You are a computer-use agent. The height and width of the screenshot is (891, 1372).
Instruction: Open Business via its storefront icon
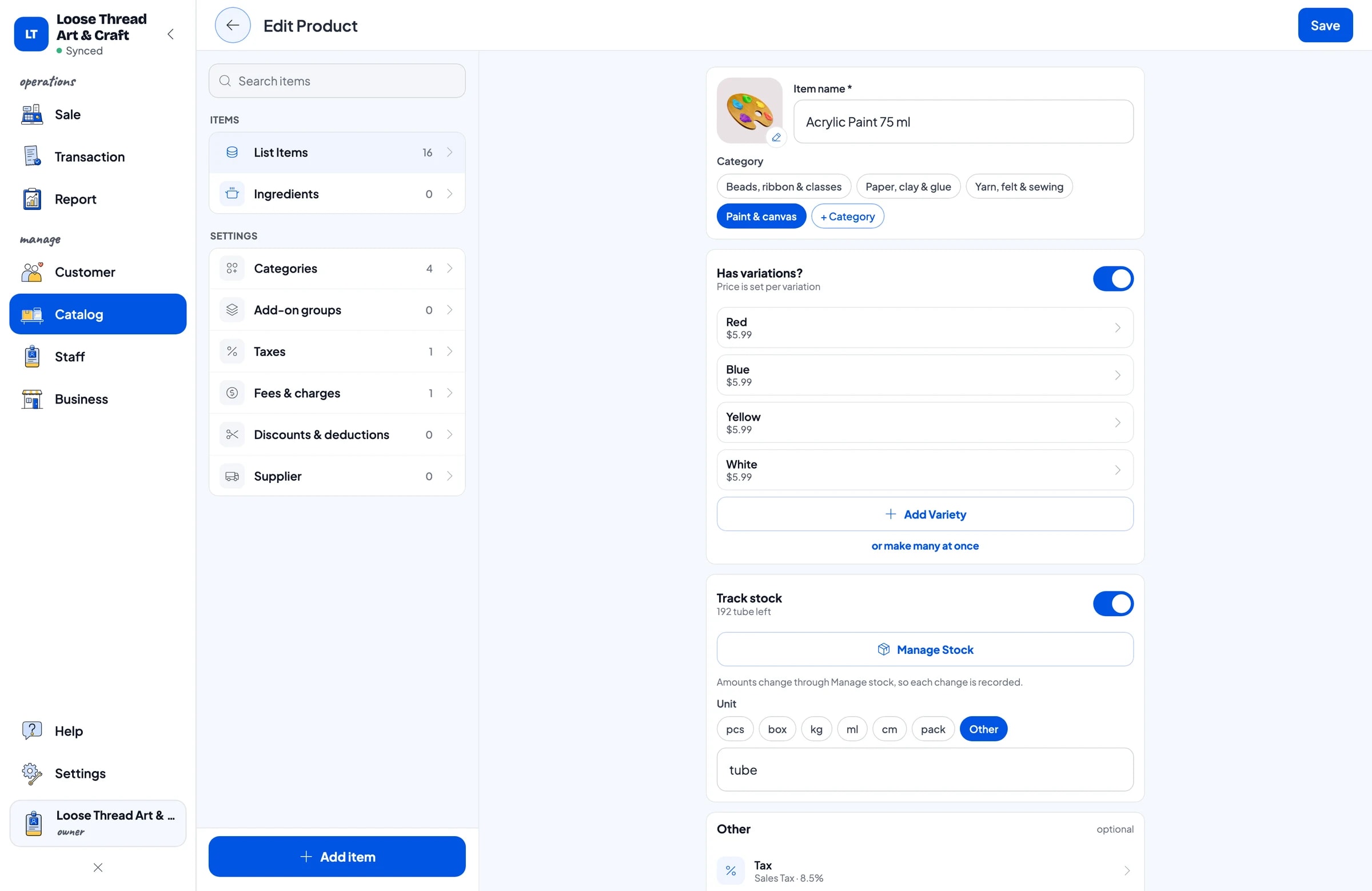[x=31, y=399]
